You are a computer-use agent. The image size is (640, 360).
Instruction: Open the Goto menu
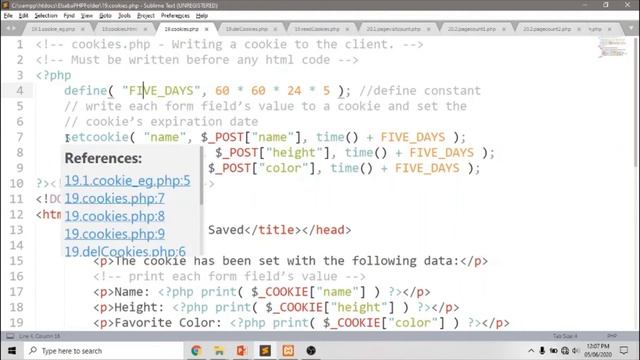point(105,16)
